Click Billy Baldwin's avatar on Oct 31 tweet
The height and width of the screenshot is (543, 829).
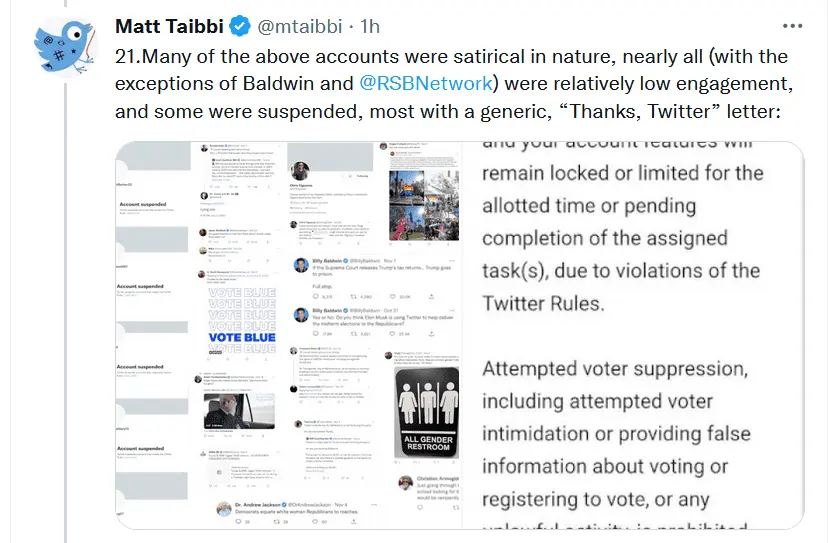coord(300,316)
